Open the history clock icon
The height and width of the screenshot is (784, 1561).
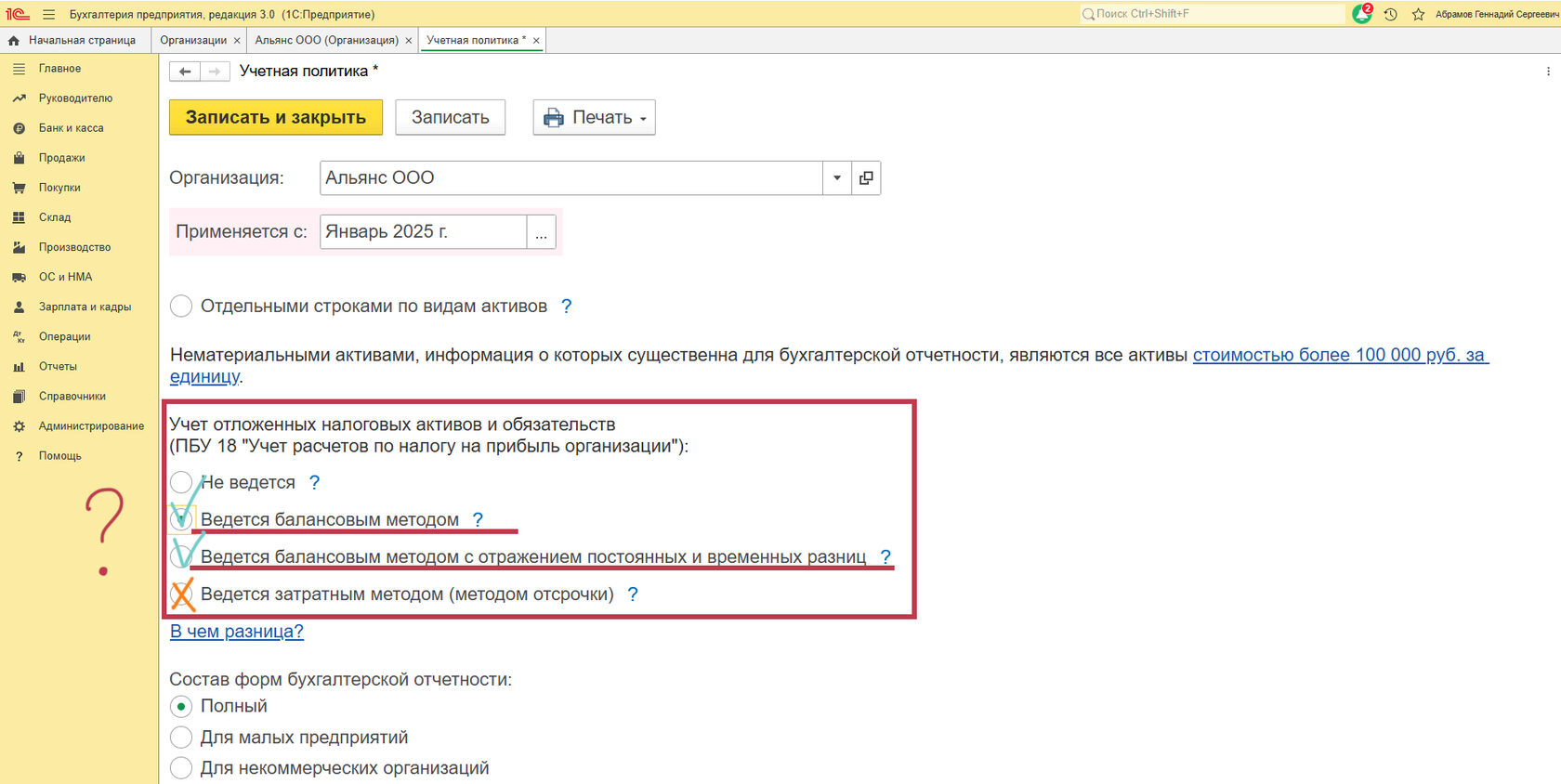1391,14
